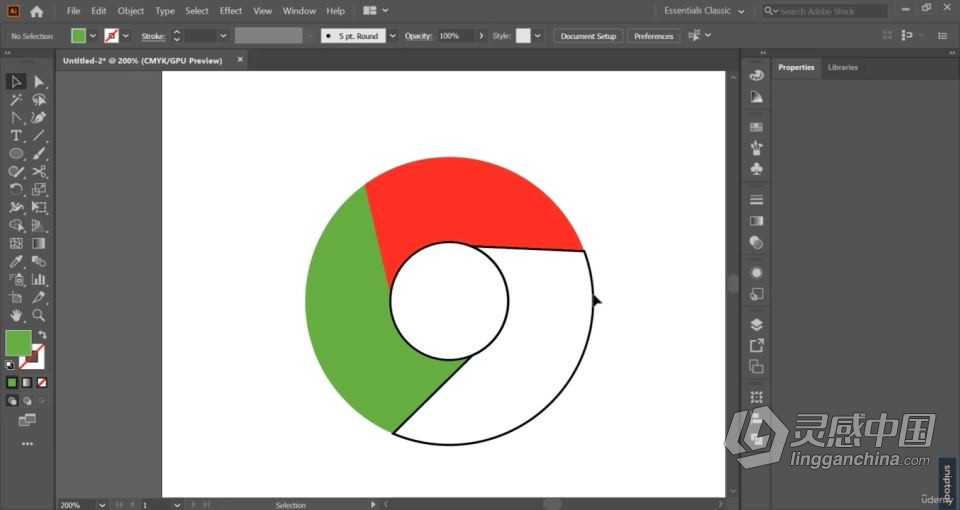Select the Blend tool
960x510 pixels.
coord(39,261)
